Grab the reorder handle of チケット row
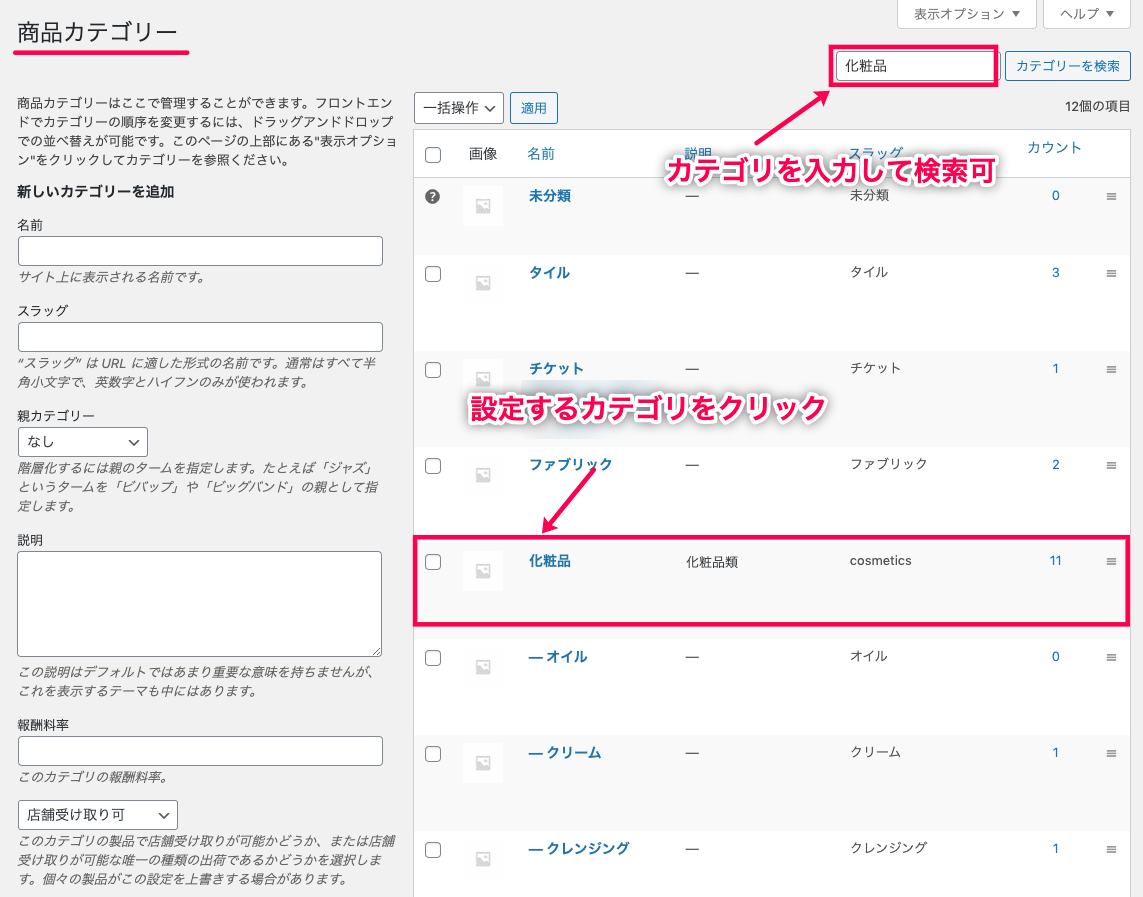Screen dimensions: 1143x897 (1111, 369)
